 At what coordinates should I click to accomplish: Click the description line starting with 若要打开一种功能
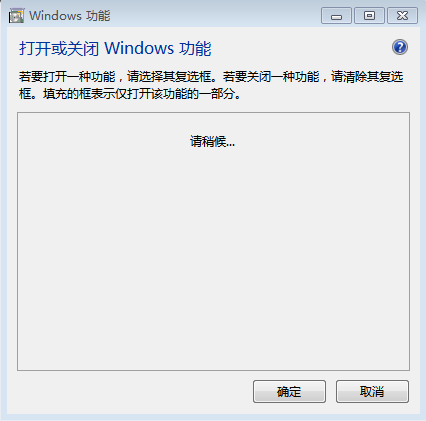(x=211, y=77)
